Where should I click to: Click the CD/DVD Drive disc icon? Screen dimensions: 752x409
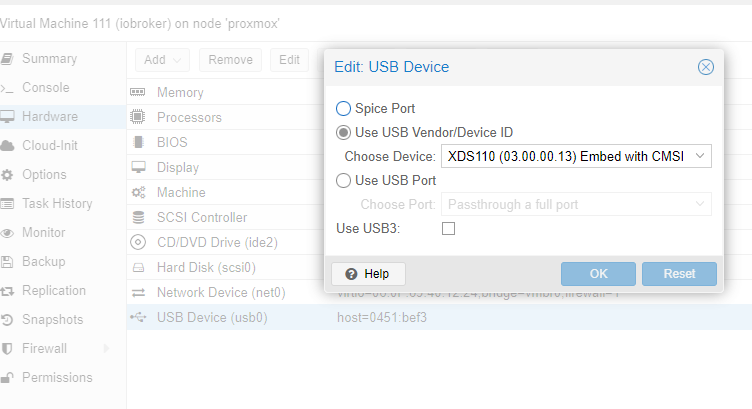(x=138, y=242)
